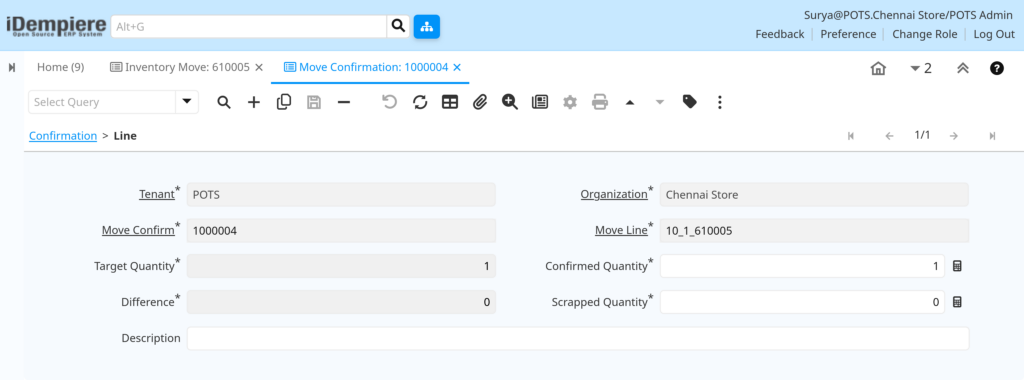Create a new record with plus icon
The height and width of the screenshot is (380, 1024).
(x=254, y=103)
